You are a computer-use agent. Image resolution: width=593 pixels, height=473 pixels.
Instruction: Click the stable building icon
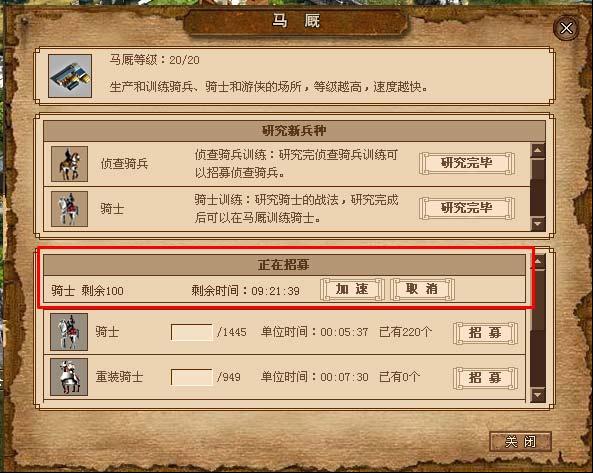[70, 76]
